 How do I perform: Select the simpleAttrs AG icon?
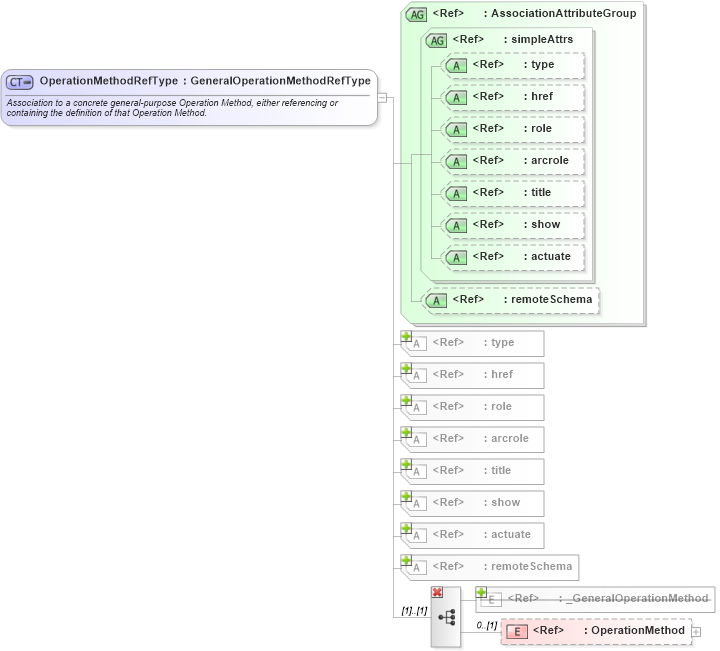[436, 41]
